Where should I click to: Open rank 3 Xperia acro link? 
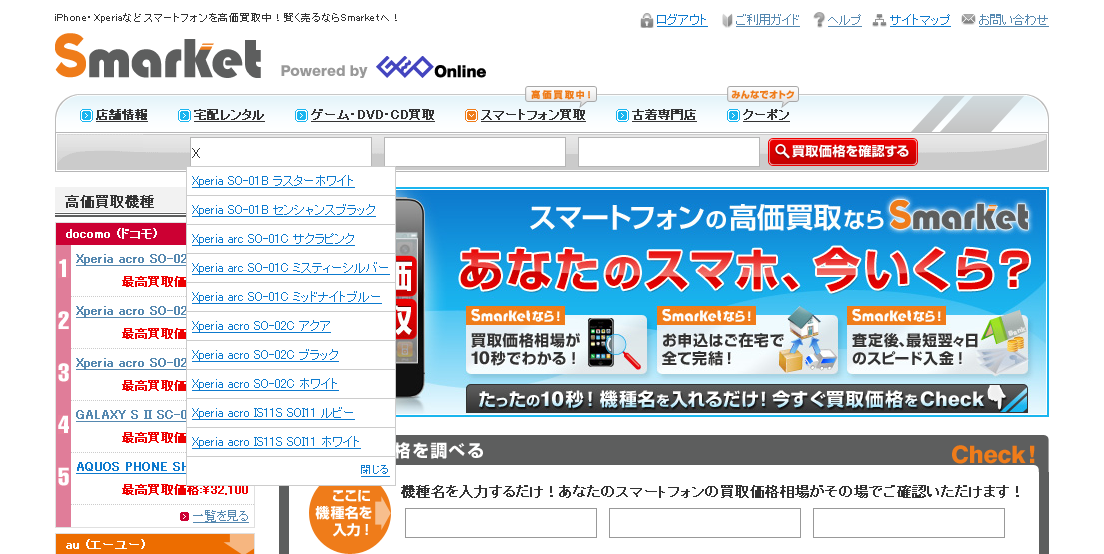[131, 363]
